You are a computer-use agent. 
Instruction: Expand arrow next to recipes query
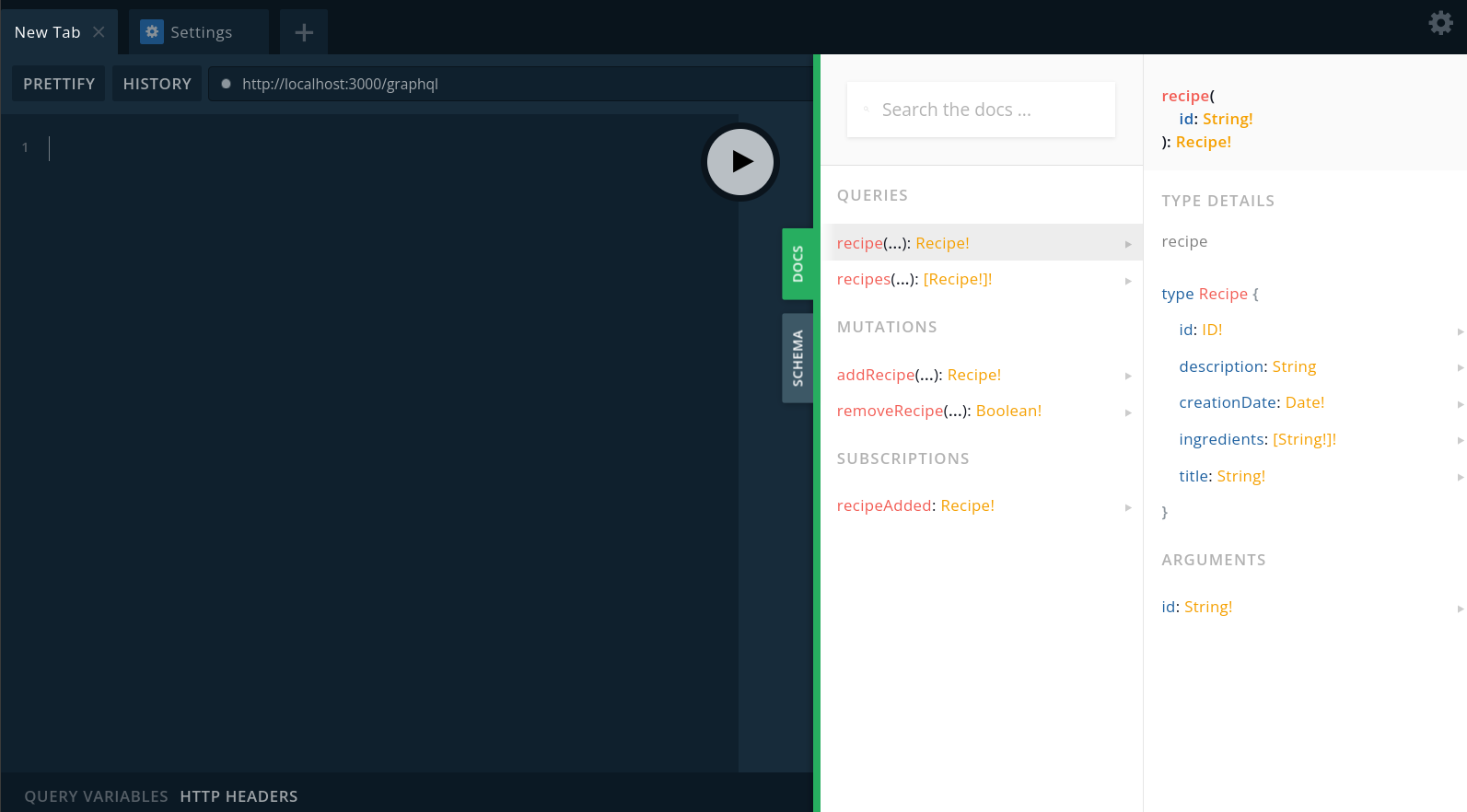click(1128, 281)
